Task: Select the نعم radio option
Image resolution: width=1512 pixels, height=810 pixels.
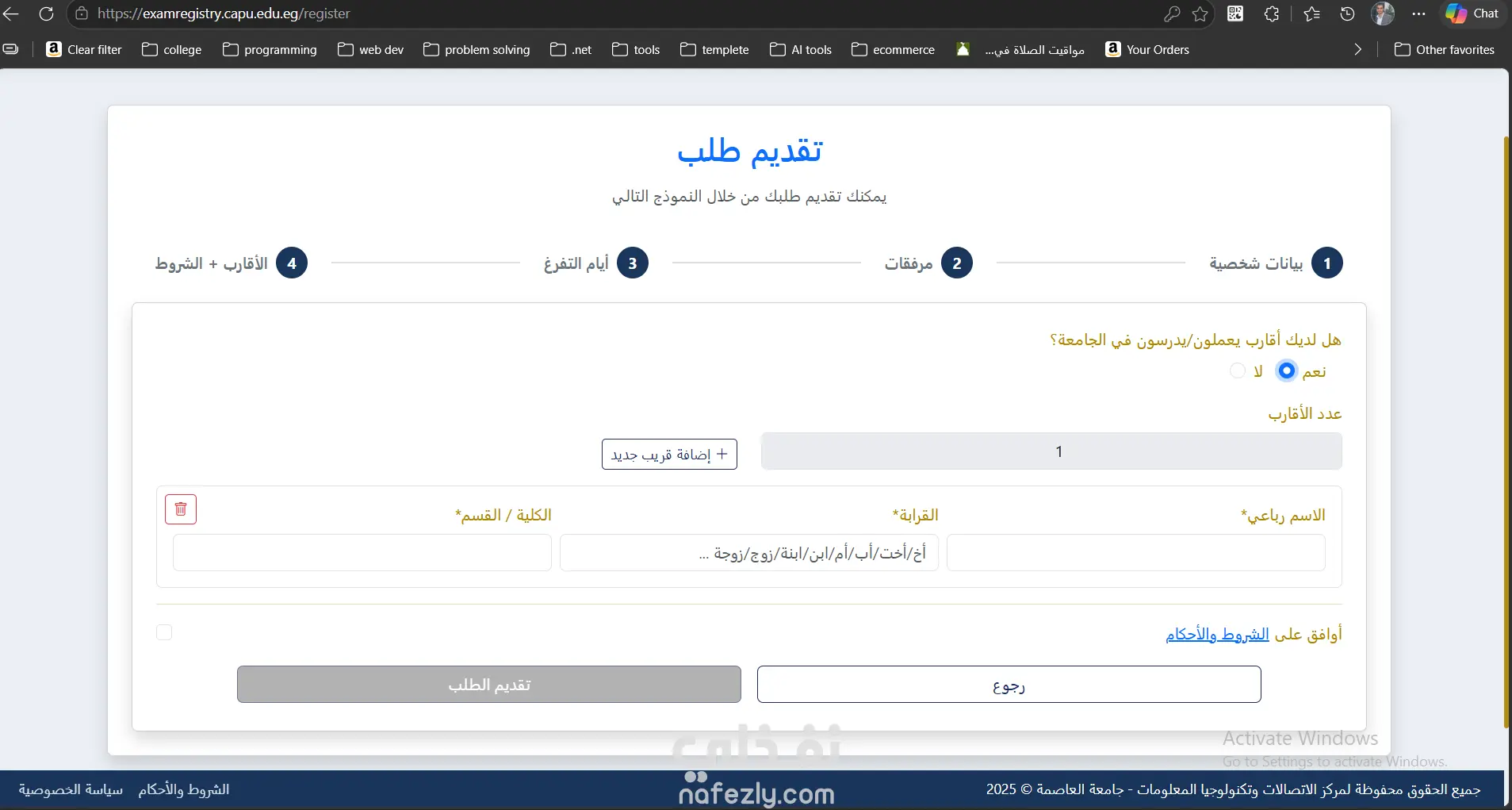Action: pos(1286,370)
